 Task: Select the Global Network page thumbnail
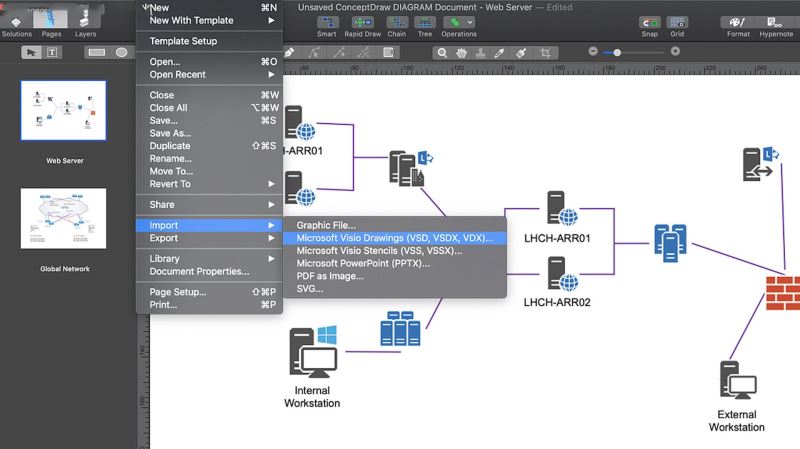[x=63, y=218]
